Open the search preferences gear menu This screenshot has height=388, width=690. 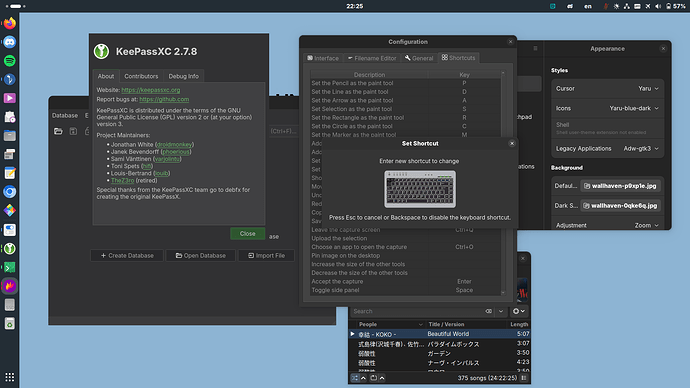(518, 311)
